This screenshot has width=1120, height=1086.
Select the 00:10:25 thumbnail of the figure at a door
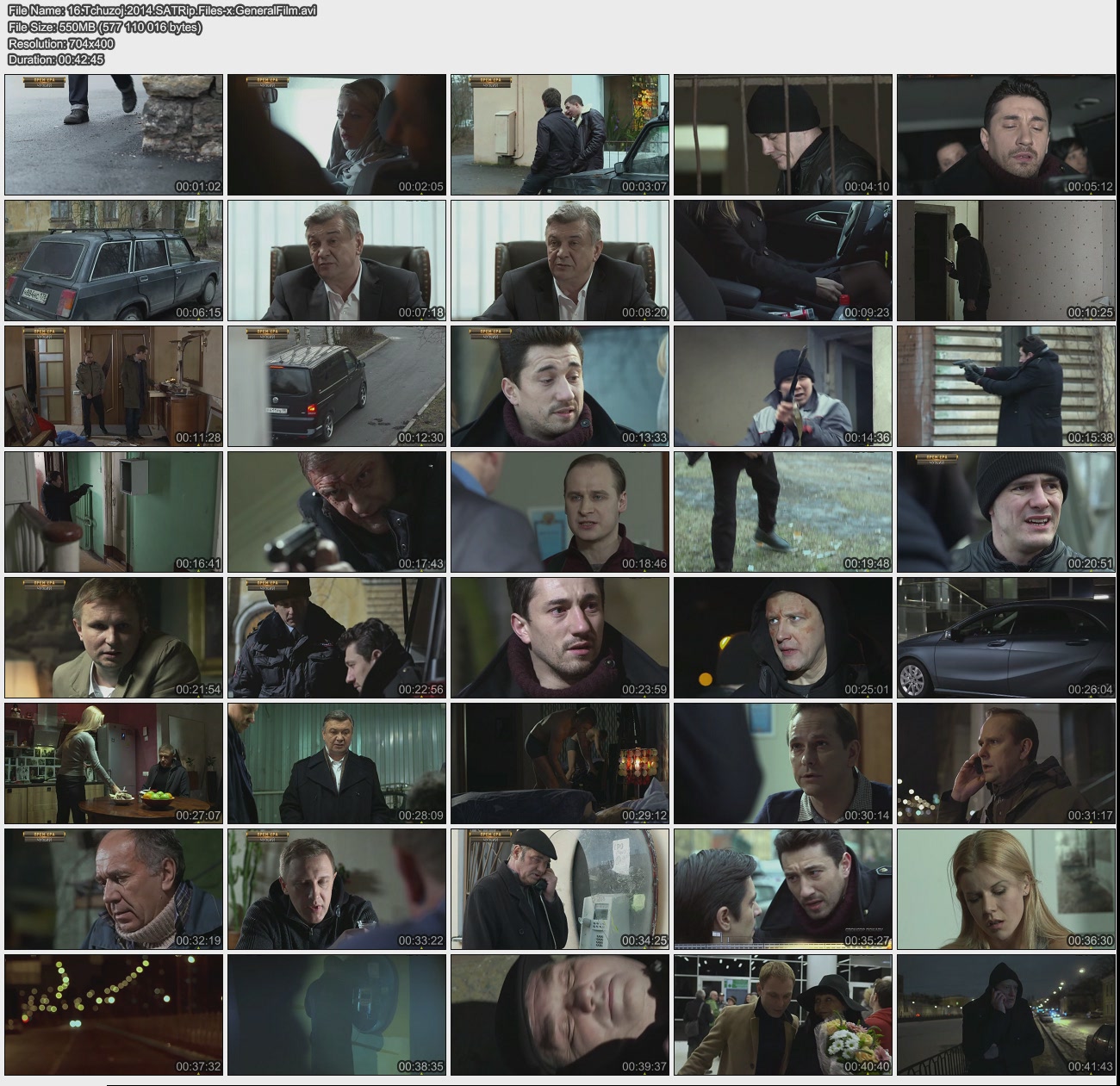pyautogui.click(x=1006, y=260)
